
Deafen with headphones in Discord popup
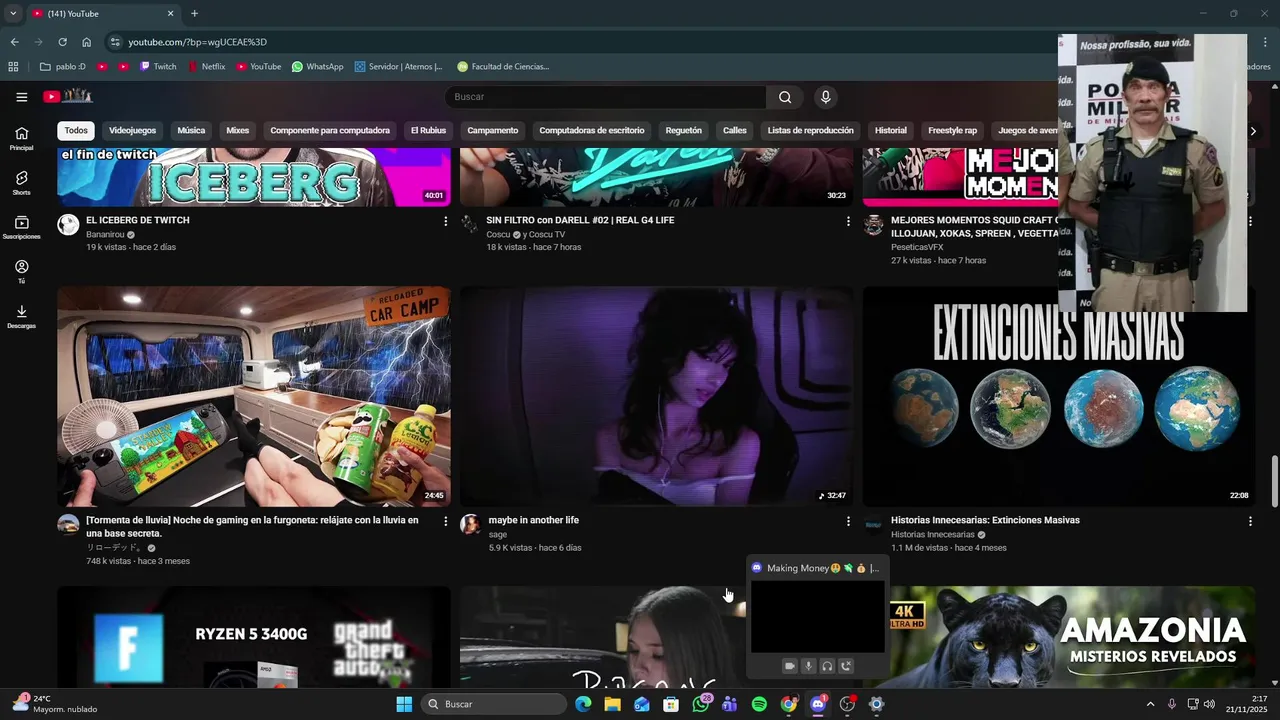(x=827, y=666)
